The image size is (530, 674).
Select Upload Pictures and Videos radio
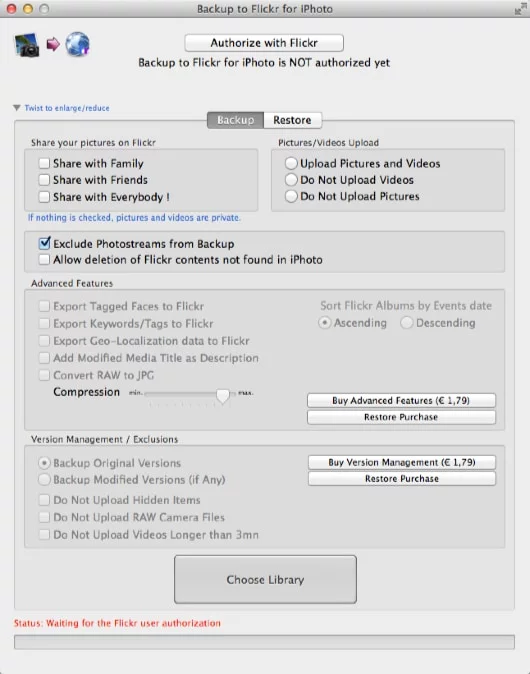[291, 163]
